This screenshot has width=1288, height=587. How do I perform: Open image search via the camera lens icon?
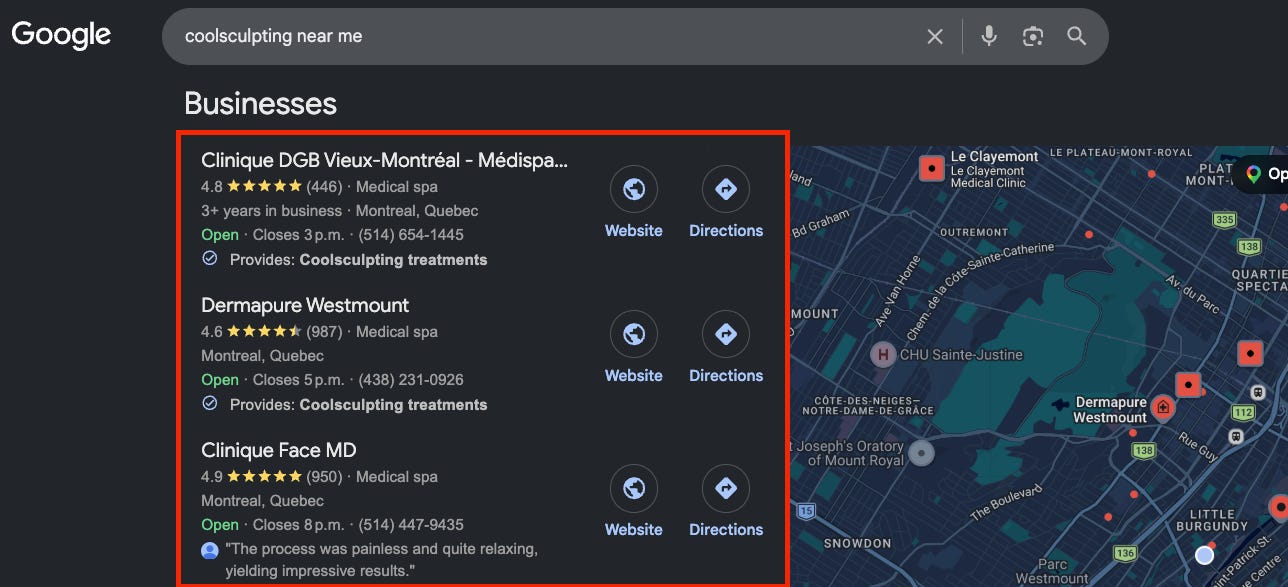1033,37
